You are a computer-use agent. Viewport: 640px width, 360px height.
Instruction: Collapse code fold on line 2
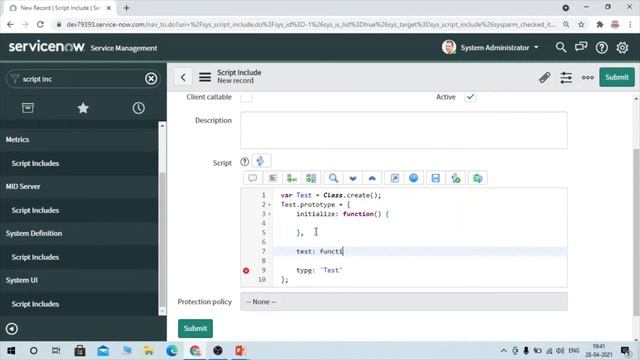coord(269,204)
